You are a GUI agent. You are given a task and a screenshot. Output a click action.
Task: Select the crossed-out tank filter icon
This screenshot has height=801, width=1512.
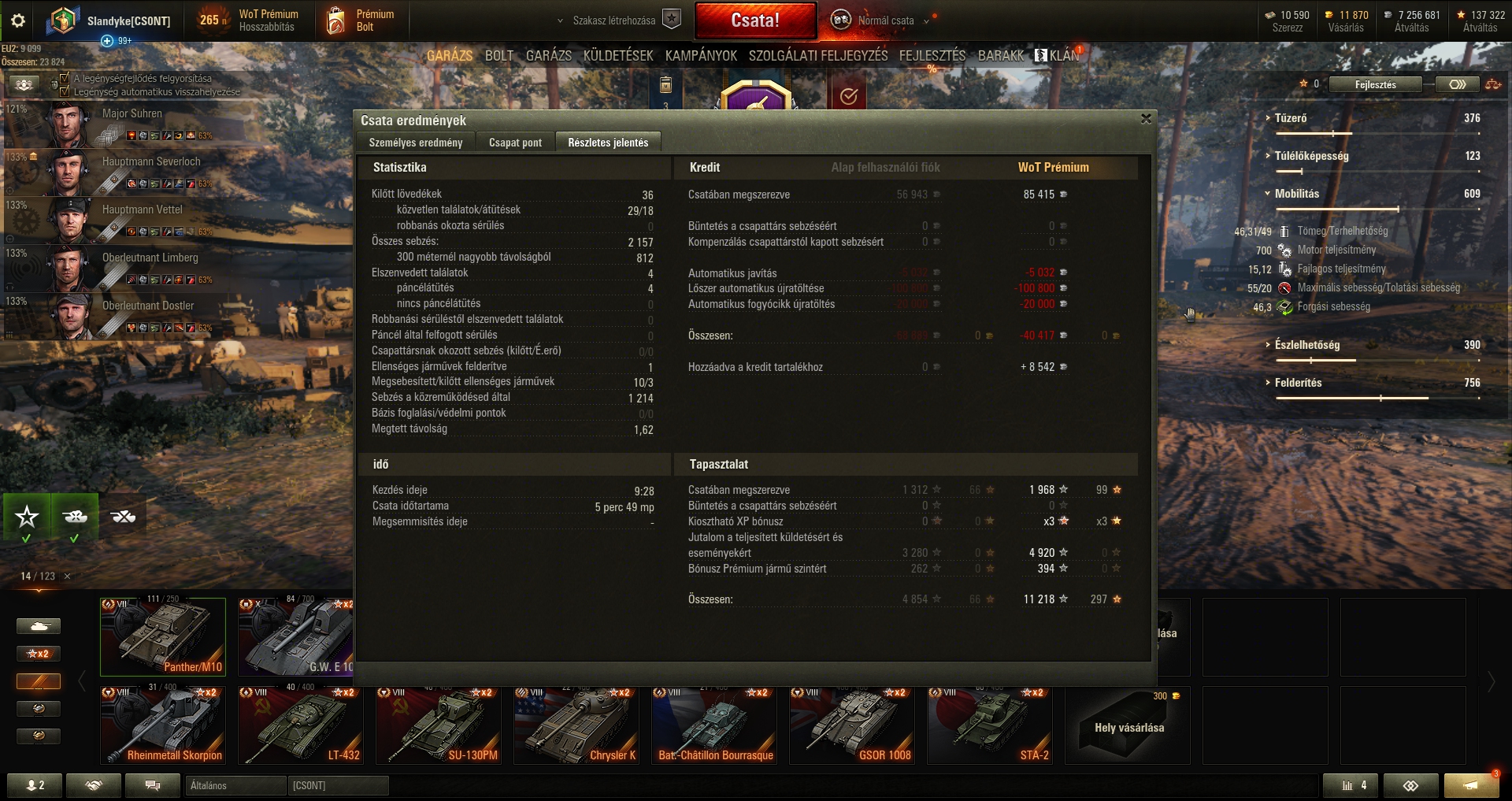pos(123,517)
